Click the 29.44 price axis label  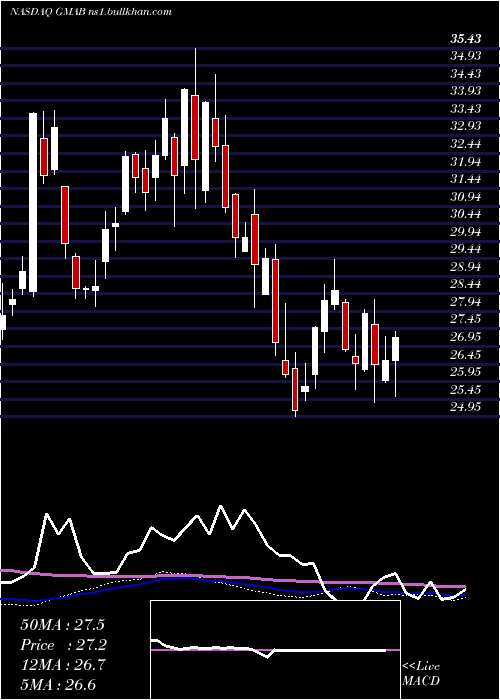[x=466, y=250]
